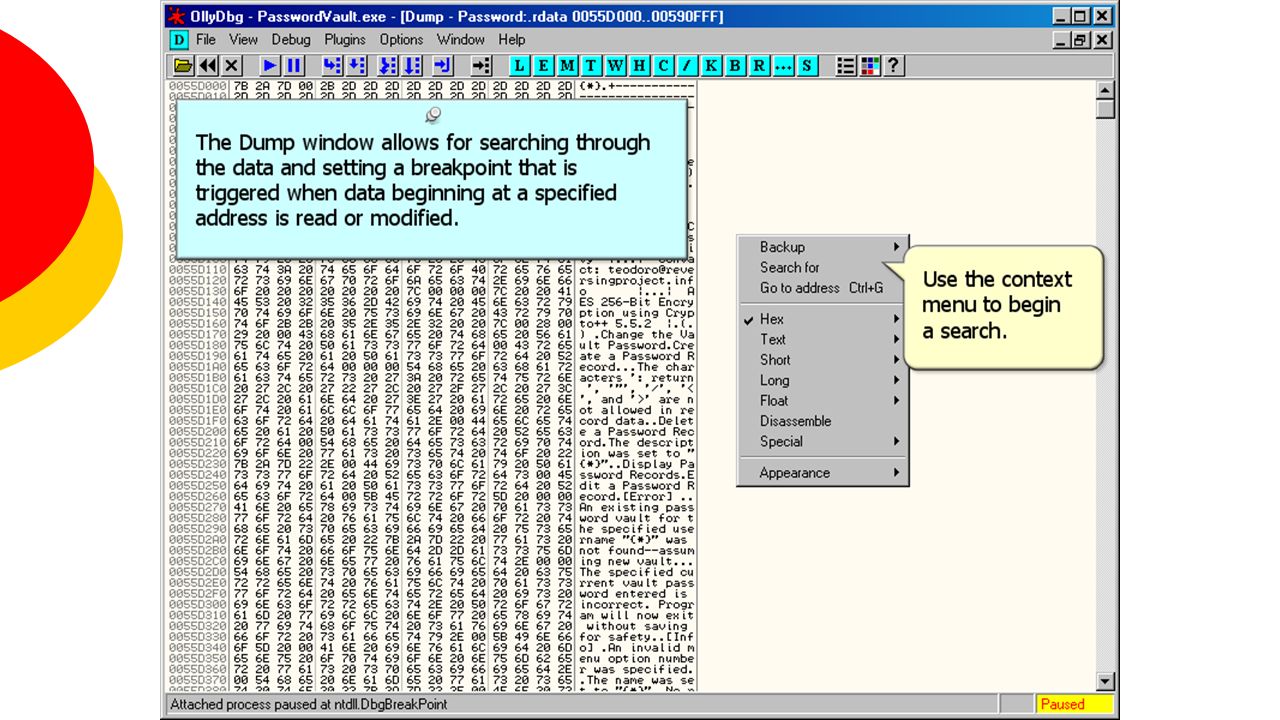
Task: Expand the Special submenu
Action: [822, 441]
